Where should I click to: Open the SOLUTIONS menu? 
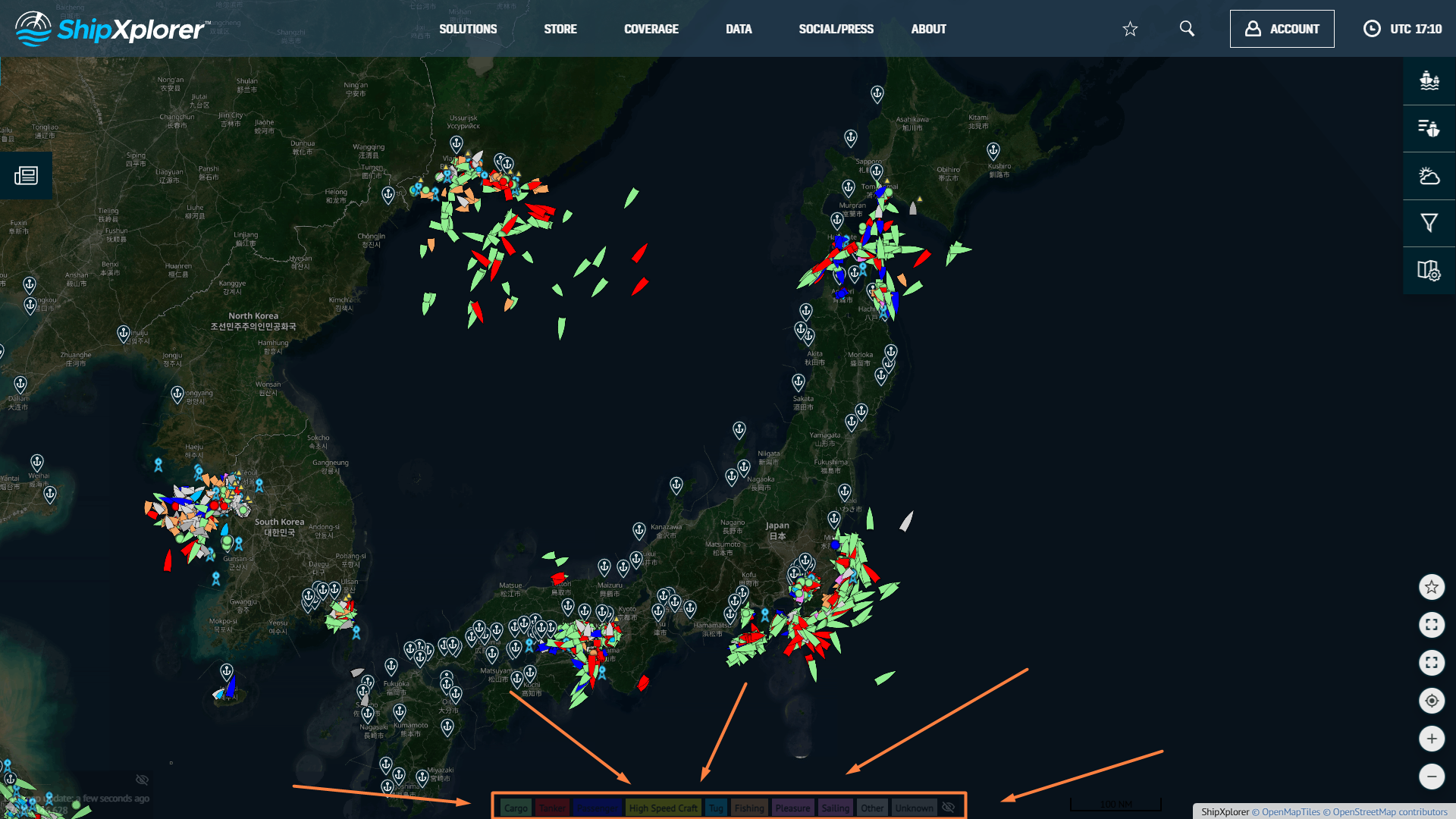tap(468, 29)
